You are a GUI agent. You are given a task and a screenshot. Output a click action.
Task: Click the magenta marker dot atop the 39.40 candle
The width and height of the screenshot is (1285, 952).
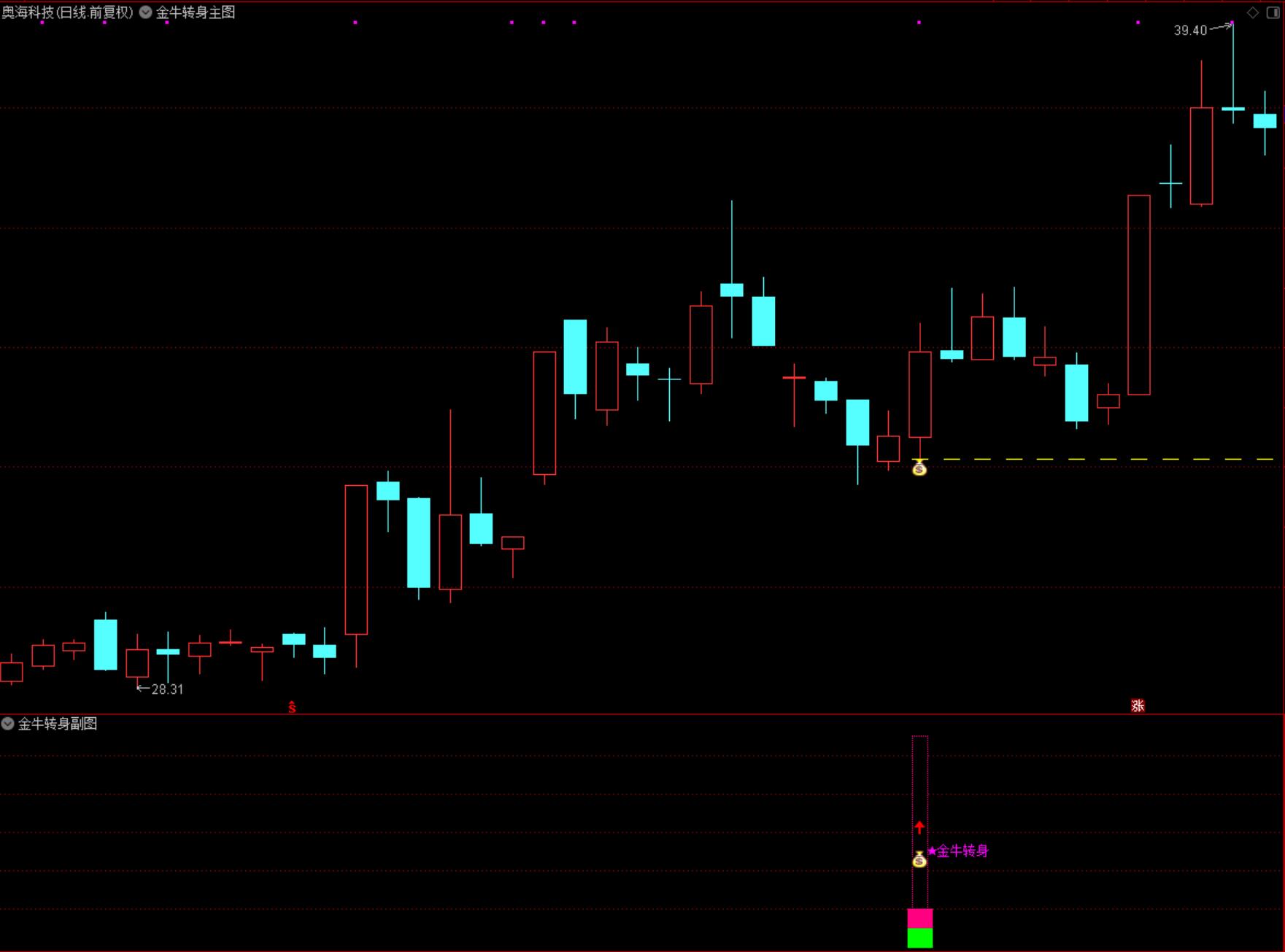coord(1232,23)
